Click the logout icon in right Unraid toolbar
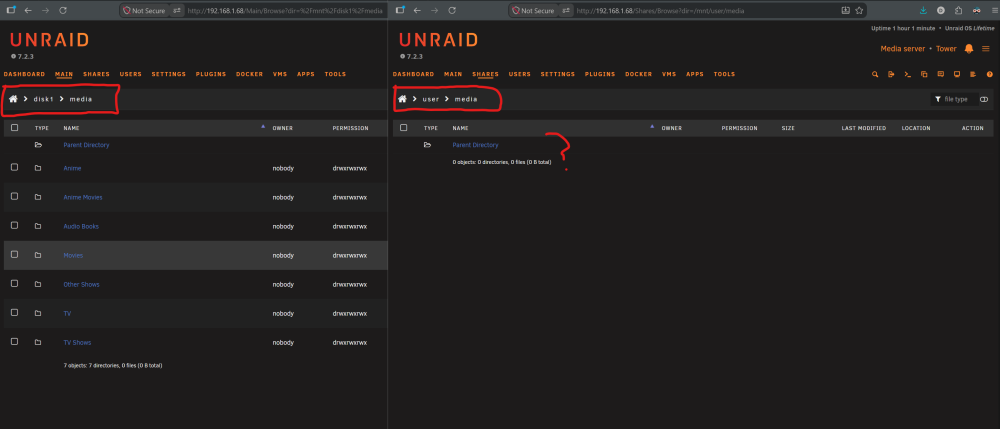Screen dimensions: 1000x429 point(891,75)
